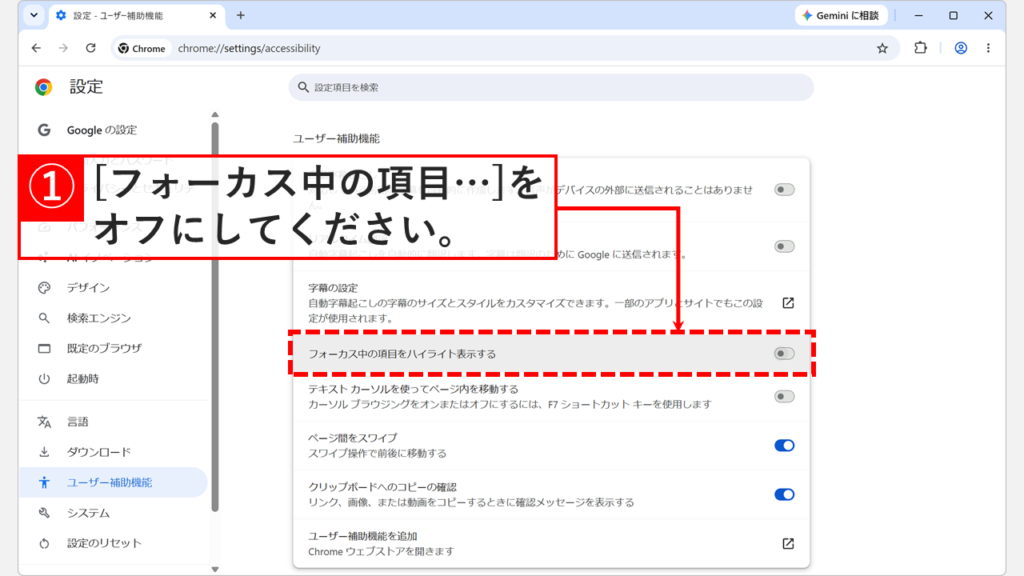Click the search magnifier icon in settings
Image resolution: width=1024 pixels, height=576 pixels.
point(303,87)
